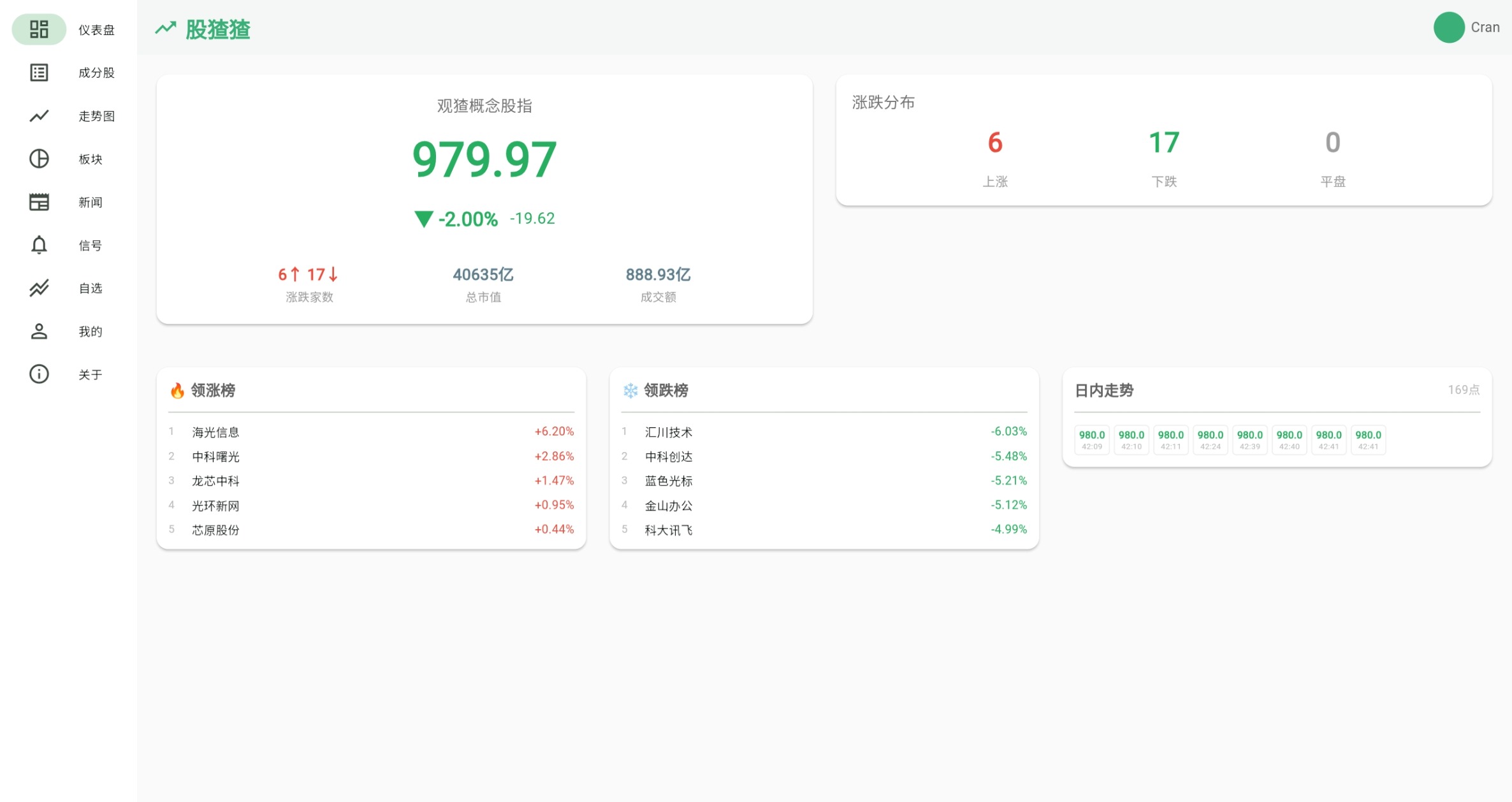Screen dimensions: 1512x802
Task: Click the green user avatar circle
Action: pyautogui.click(x=1449, y=27)
